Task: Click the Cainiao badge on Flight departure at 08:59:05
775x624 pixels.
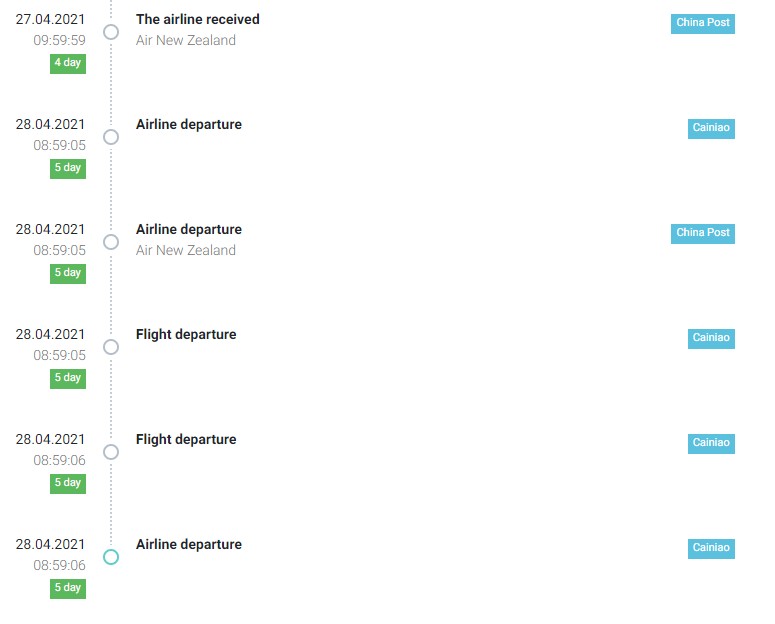Action: coord(711,338)
